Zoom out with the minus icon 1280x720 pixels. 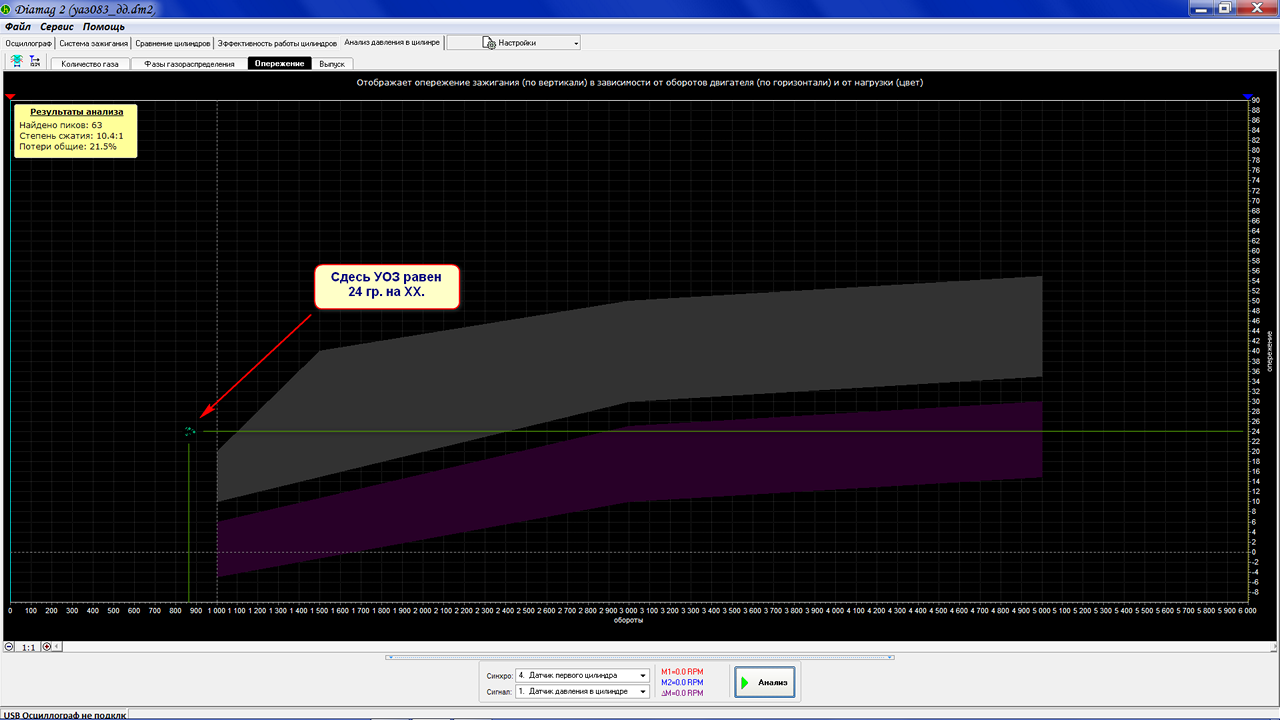coord(9,647)
